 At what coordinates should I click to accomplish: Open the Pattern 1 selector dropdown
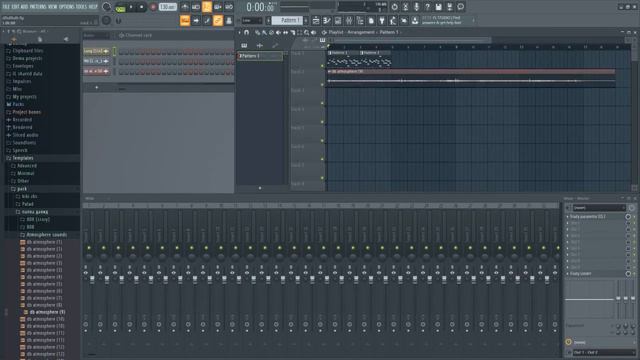[x=287, y=20]
